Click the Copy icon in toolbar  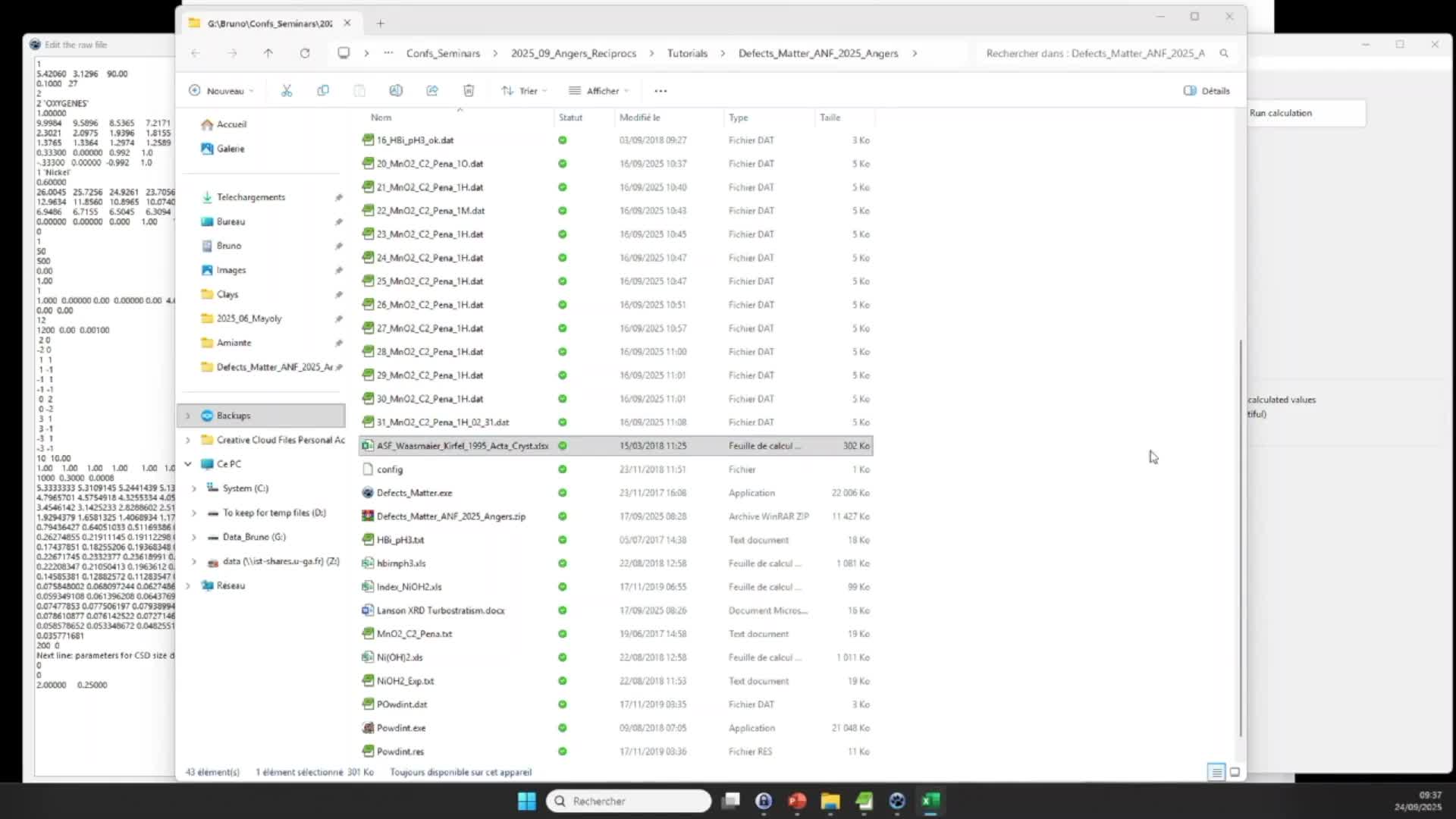[x=323, y=90]
